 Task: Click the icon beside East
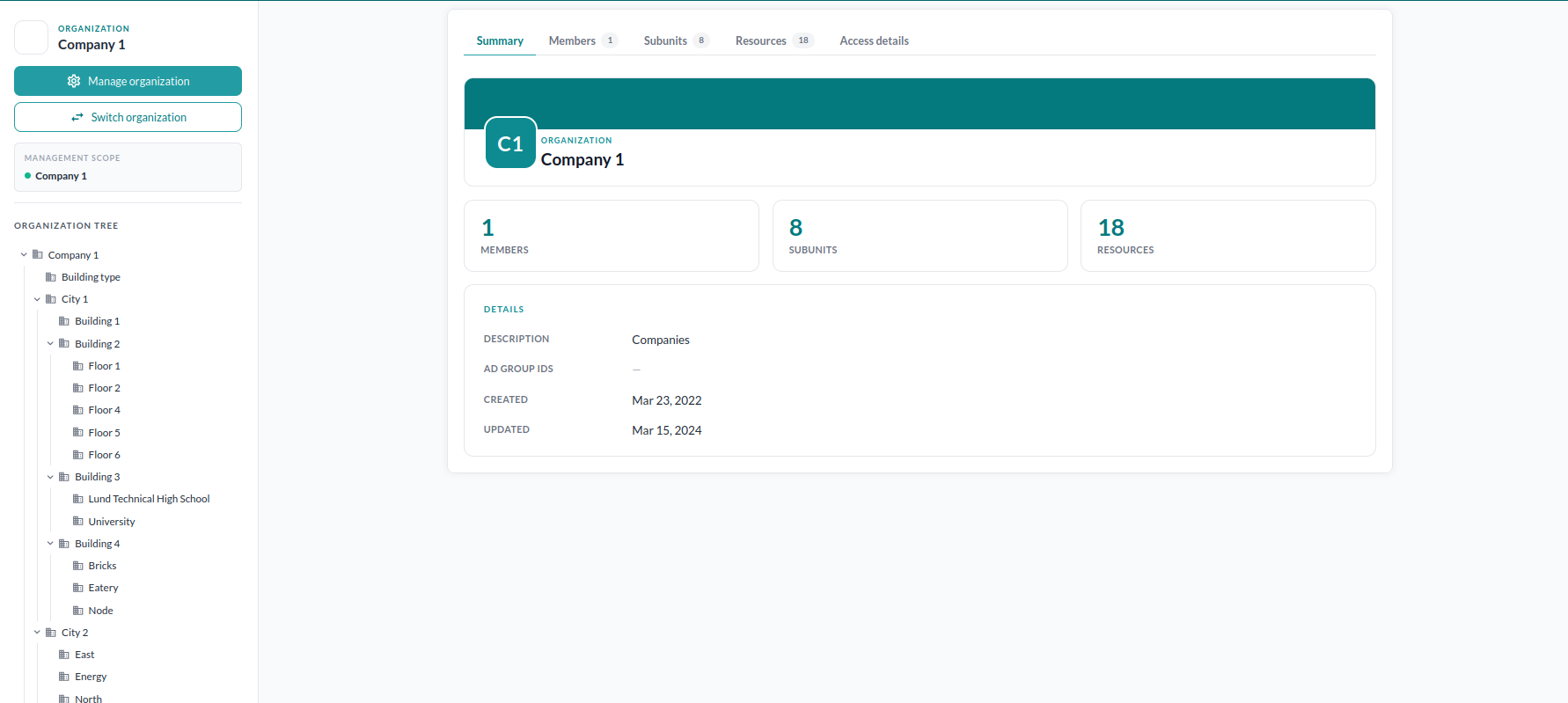[x=64, y=655]
